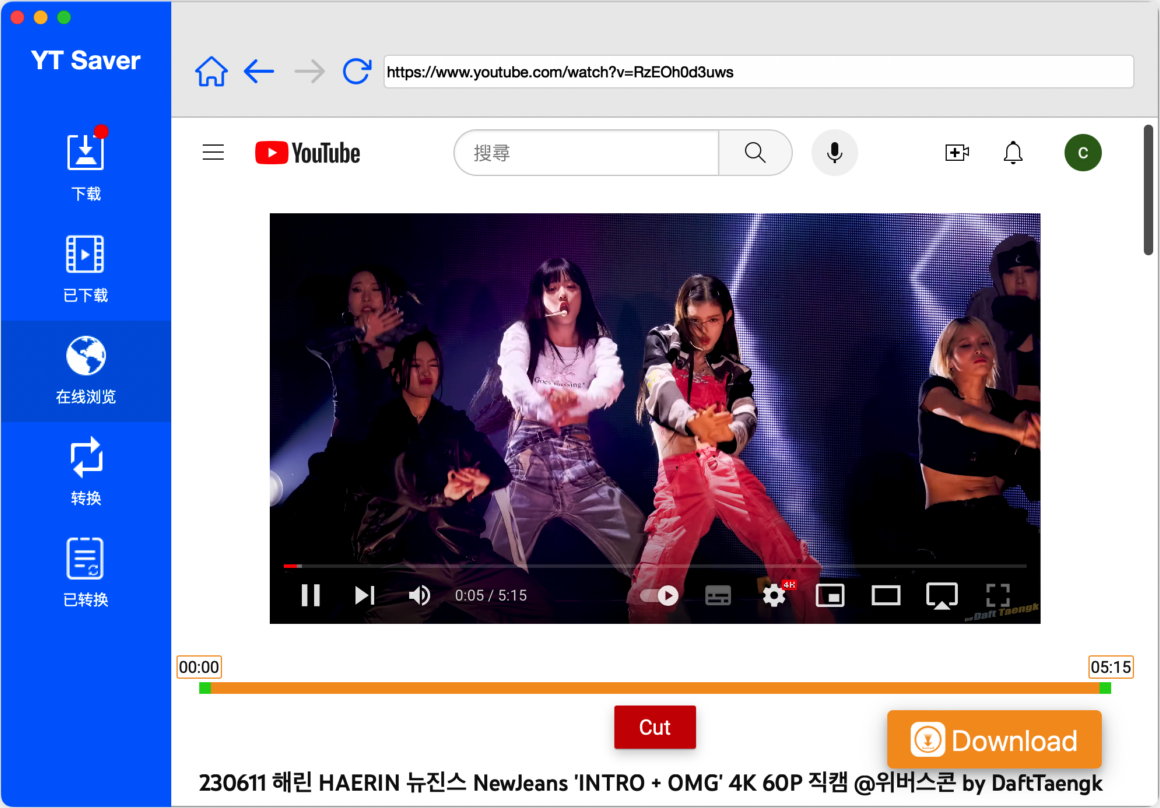Viewport: 1160px width, 808px height.
Task: Click the HAERIN video title text
Action: coord(650,783)
